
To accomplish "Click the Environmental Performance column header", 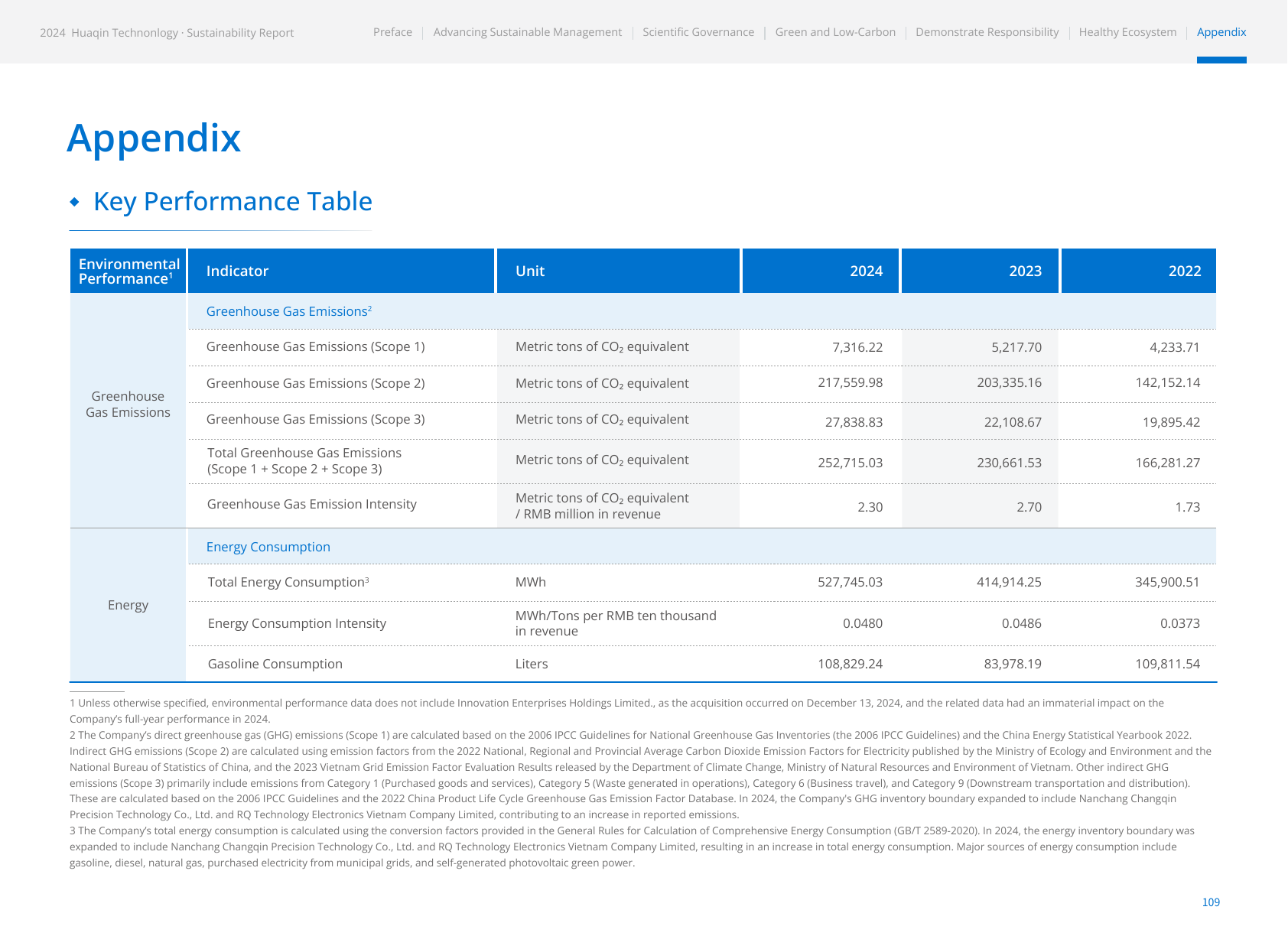I will click(x=128, y=271).
